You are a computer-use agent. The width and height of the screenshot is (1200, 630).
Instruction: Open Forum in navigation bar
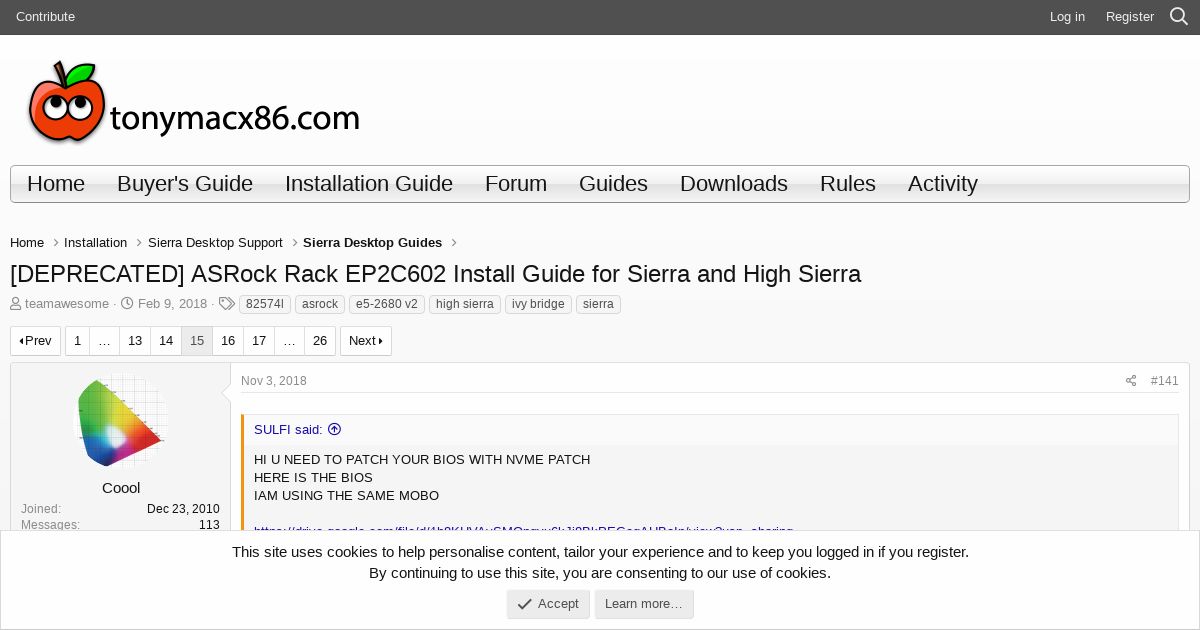pyautogui.click(x=516, y=184)
